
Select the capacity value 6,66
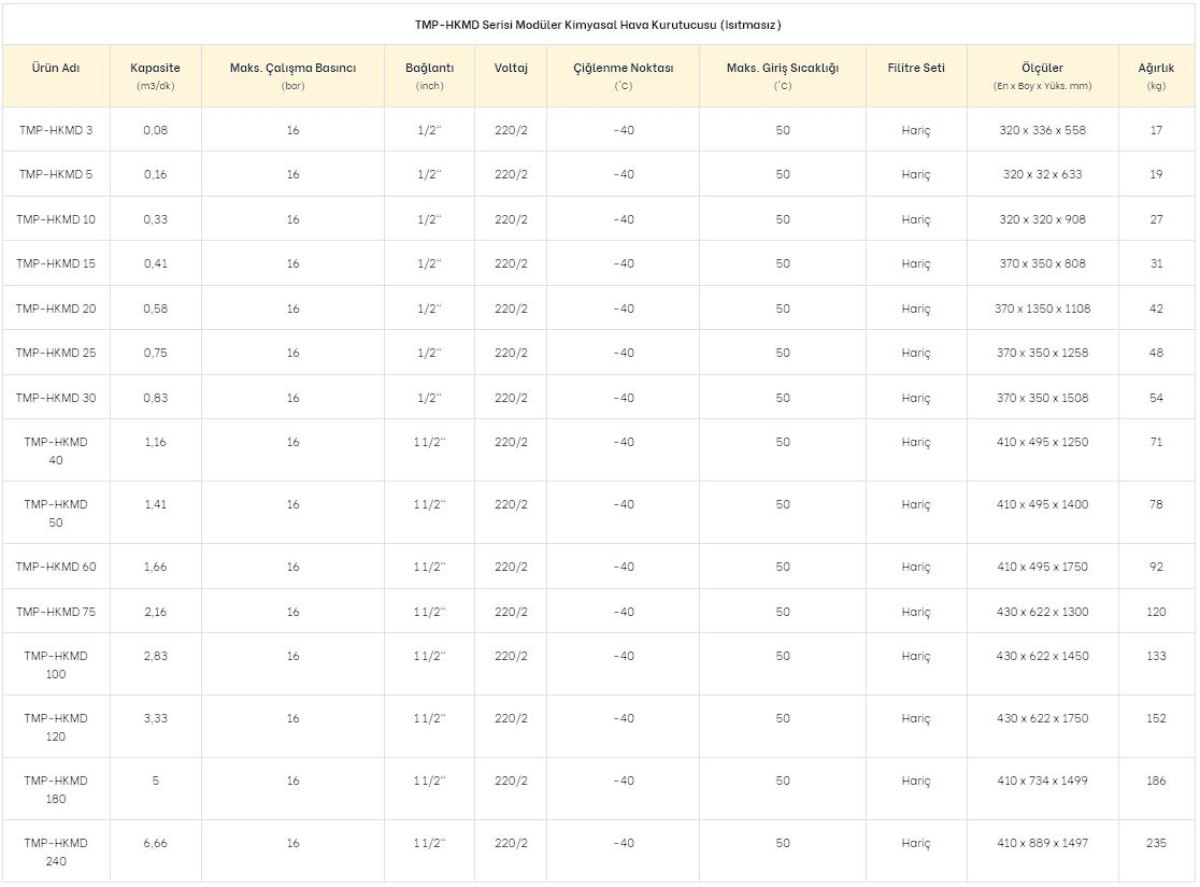[x=155, y=844]
